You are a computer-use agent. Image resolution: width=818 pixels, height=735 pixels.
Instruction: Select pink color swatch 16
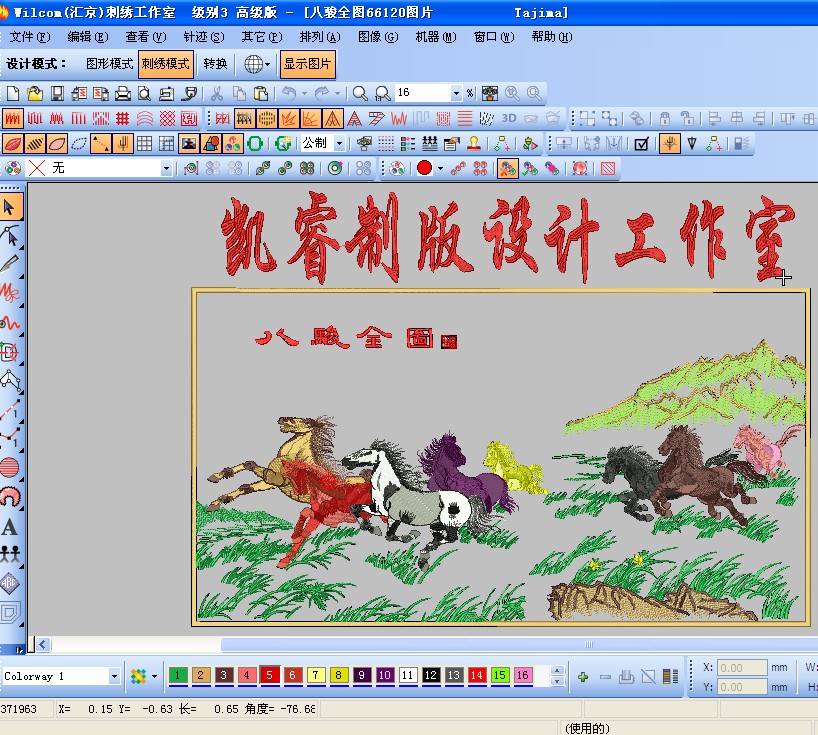pyautogui.click(x=523, y=676)
